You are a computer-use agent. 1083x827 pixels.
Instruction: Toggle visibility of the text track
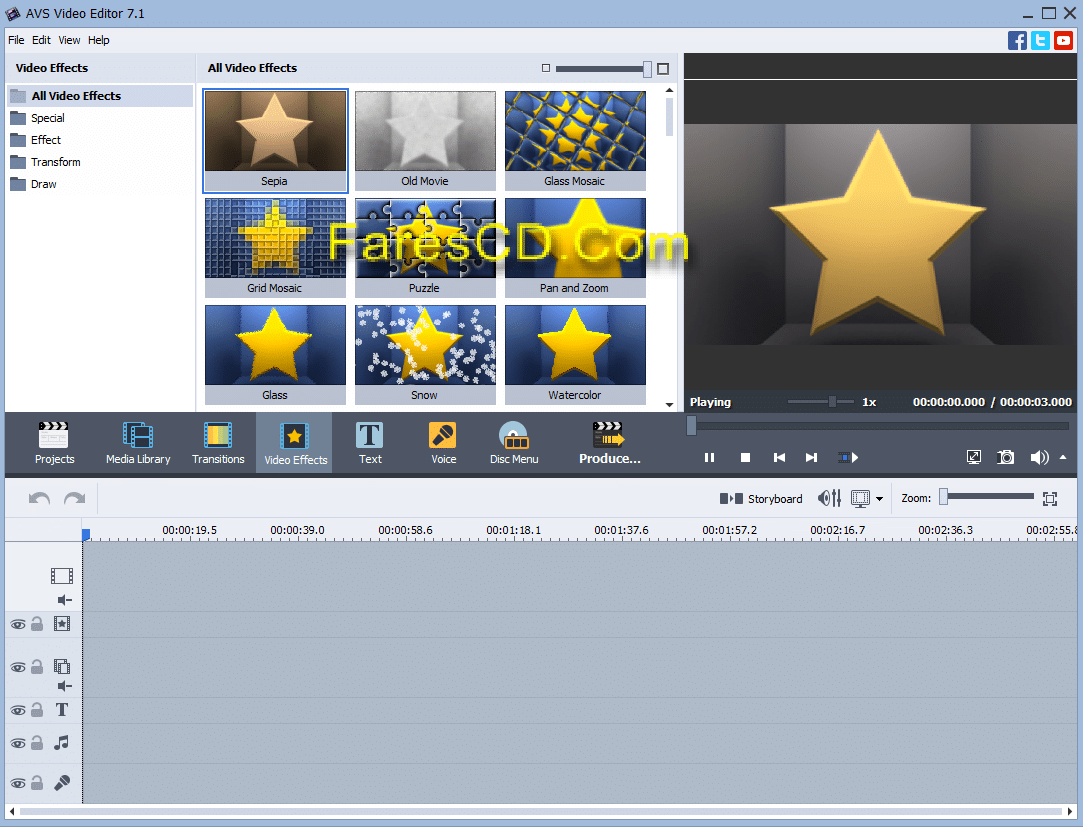pos(18,710)
